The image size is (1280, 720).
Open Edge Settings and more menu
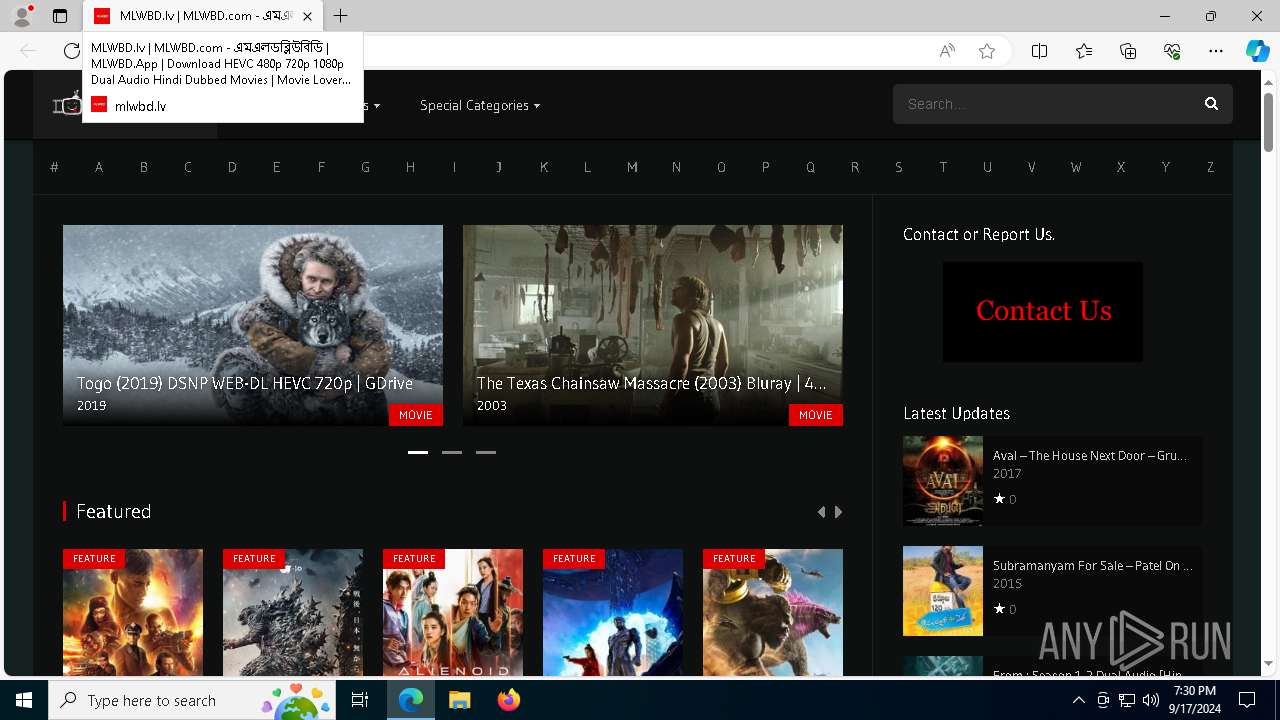[x=1216, y=51]
